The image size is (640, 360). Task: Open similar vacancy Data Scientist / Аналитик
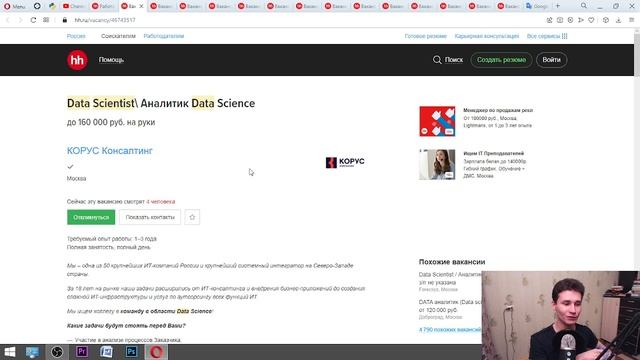pyautogui.click(x=450, y=275)
